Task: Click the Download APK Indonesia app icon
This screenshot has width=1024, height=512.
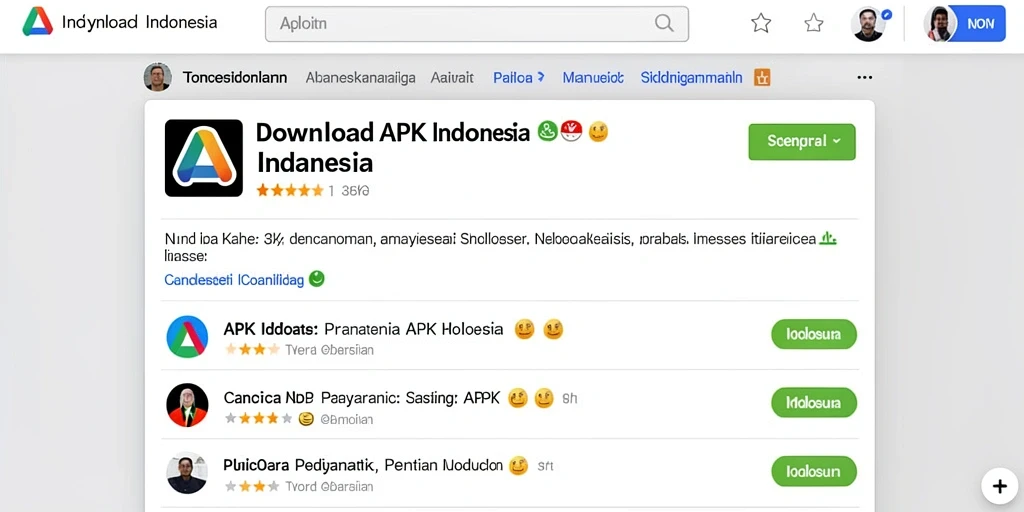Action: point(204,158)
